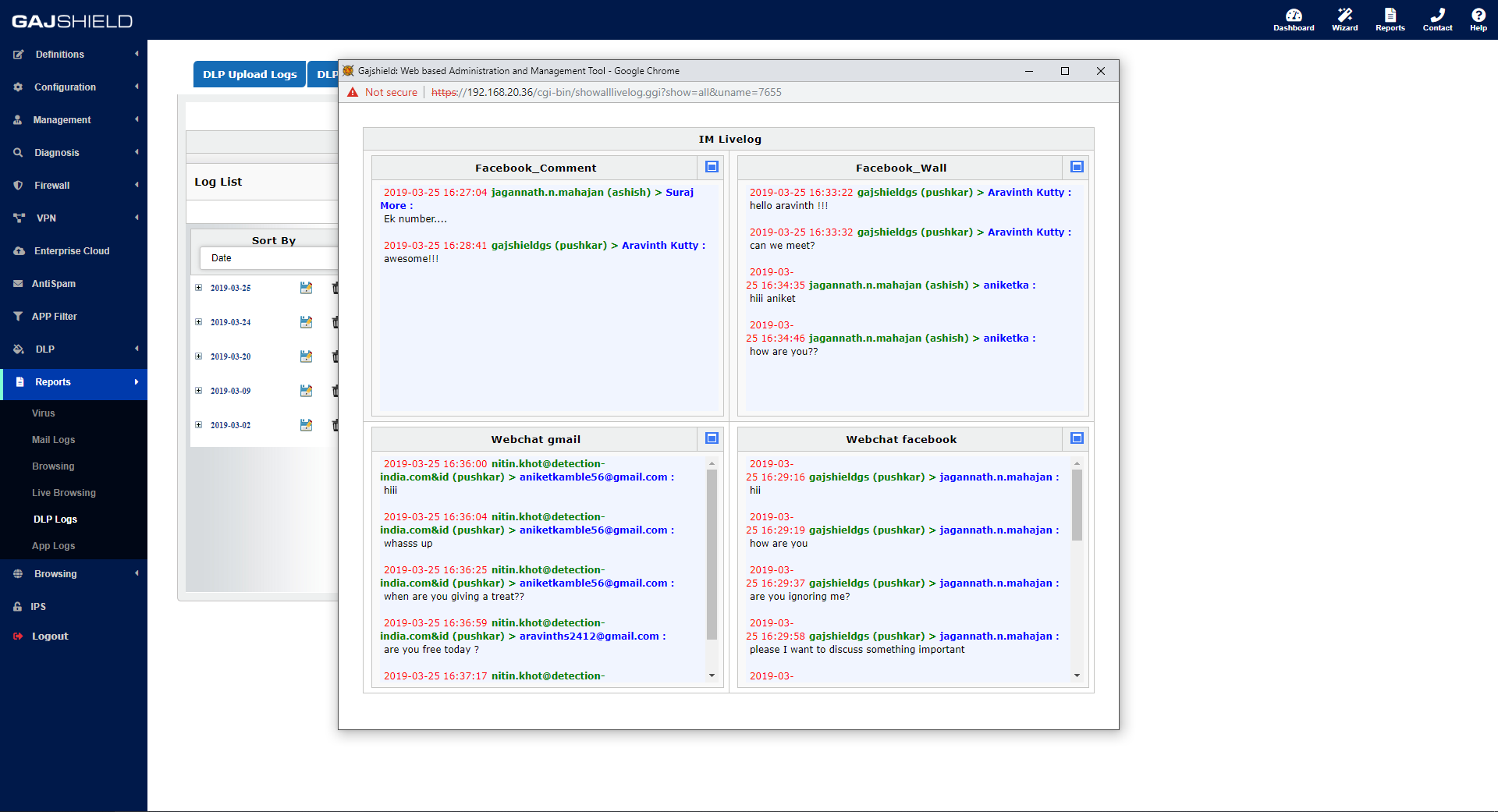Open the Dashboard icon in top bar
The image size is (1498, 812).
point(1294,20)
